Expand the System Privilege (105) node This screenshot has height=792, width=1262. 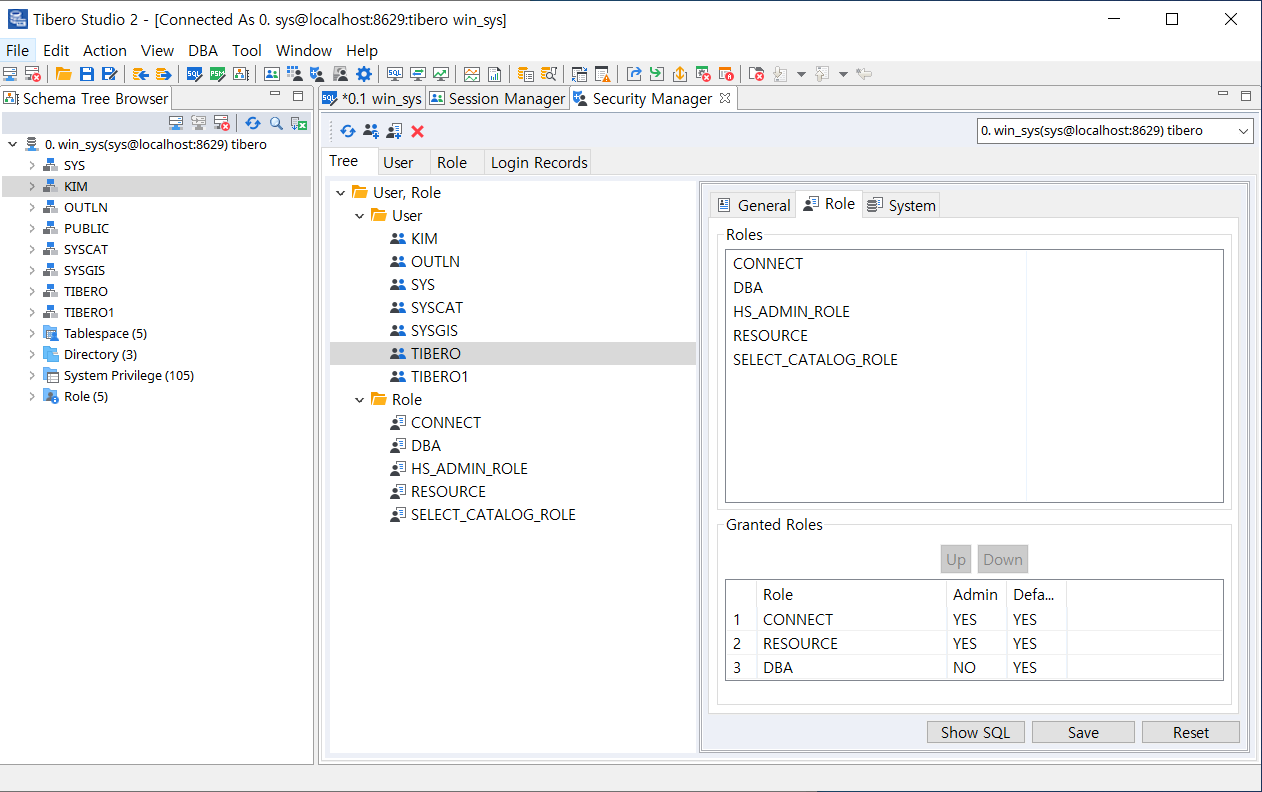point(32,375)
